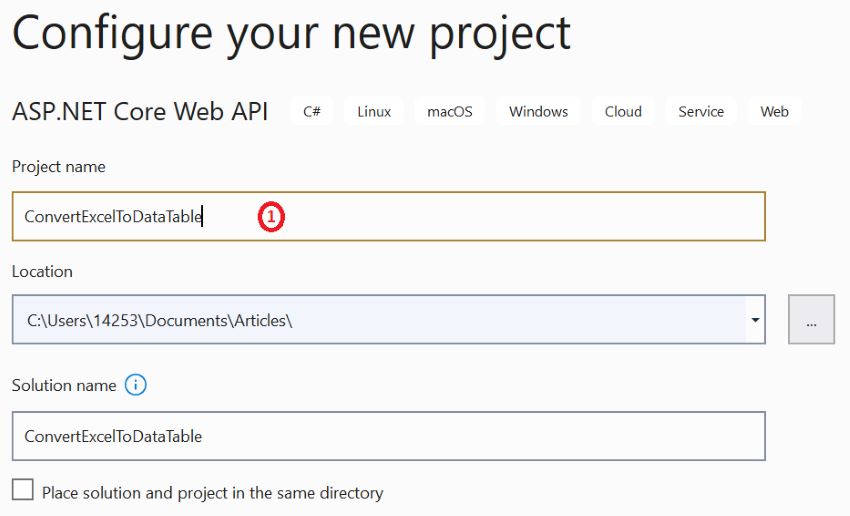Image resolution: width=850 pixels, height=516 pixels.
Task: Open the browse folder button with ellipsis
Action: click(811, 319)
